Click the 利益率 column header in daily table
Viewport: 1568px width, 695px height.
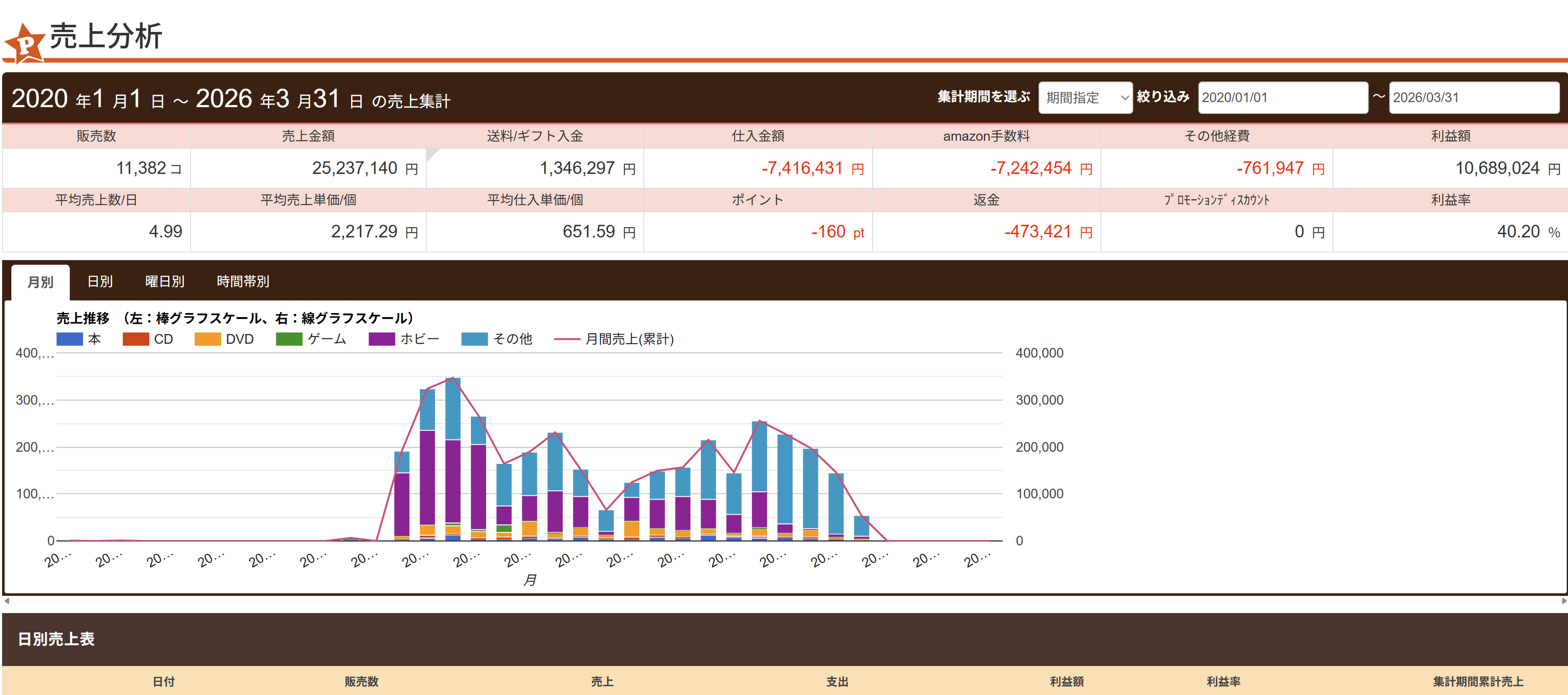click(1223, 682)
